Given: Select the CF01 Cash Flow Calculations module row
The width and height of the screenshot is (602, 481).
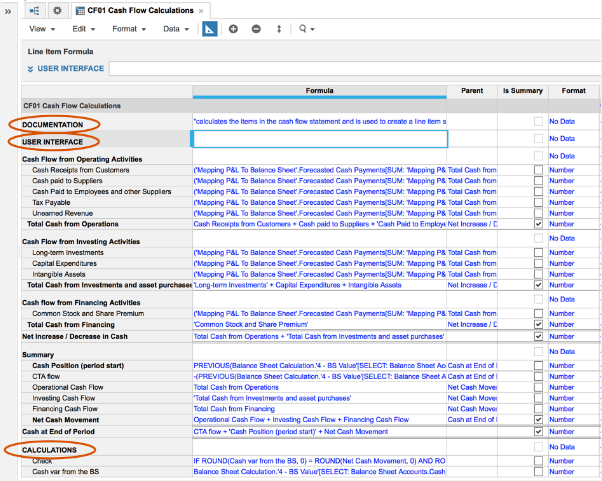Looking at the screenshot, I should pos(107,106).
